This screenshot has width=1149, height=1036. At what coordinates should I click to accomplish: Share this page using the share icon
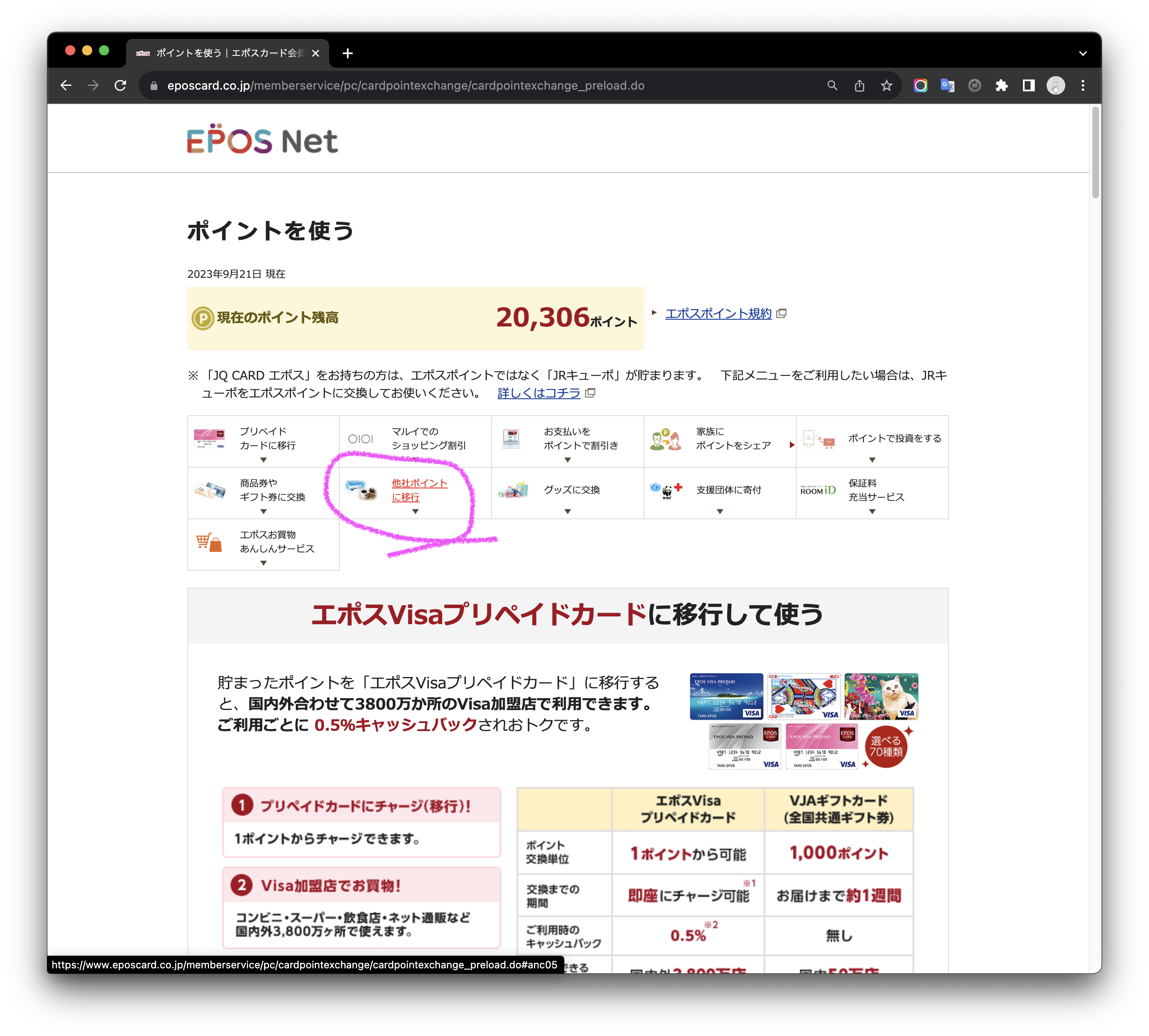pos(859,85)
